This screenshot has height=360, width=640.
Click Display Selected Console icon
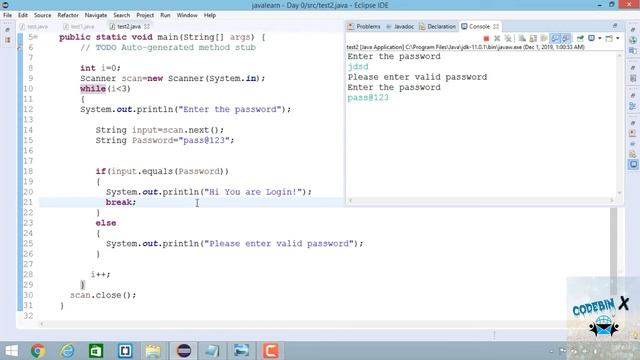coord(591,38)
